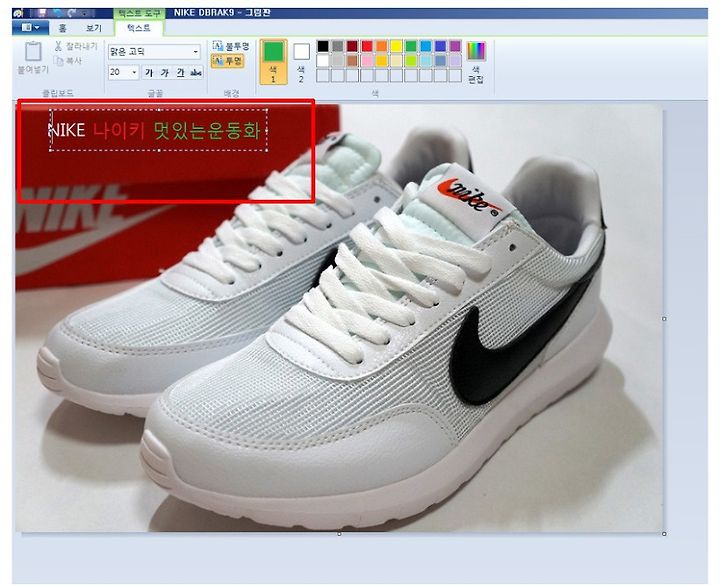Pick pink from the color palette
Viewport: 720px width, 585px height.
(367, 61)
